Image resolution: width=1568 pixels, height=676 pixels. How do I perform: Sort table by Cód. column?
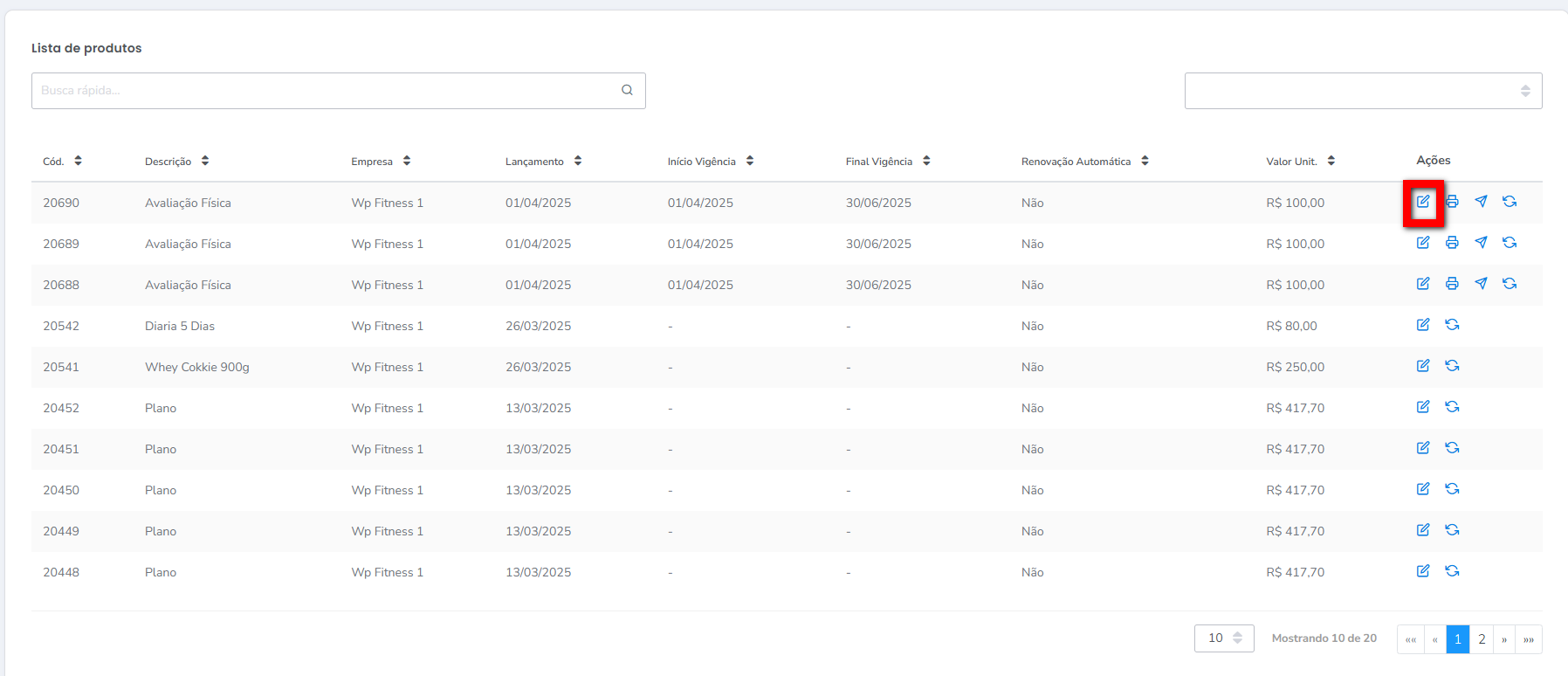click(x=78, y=161)
